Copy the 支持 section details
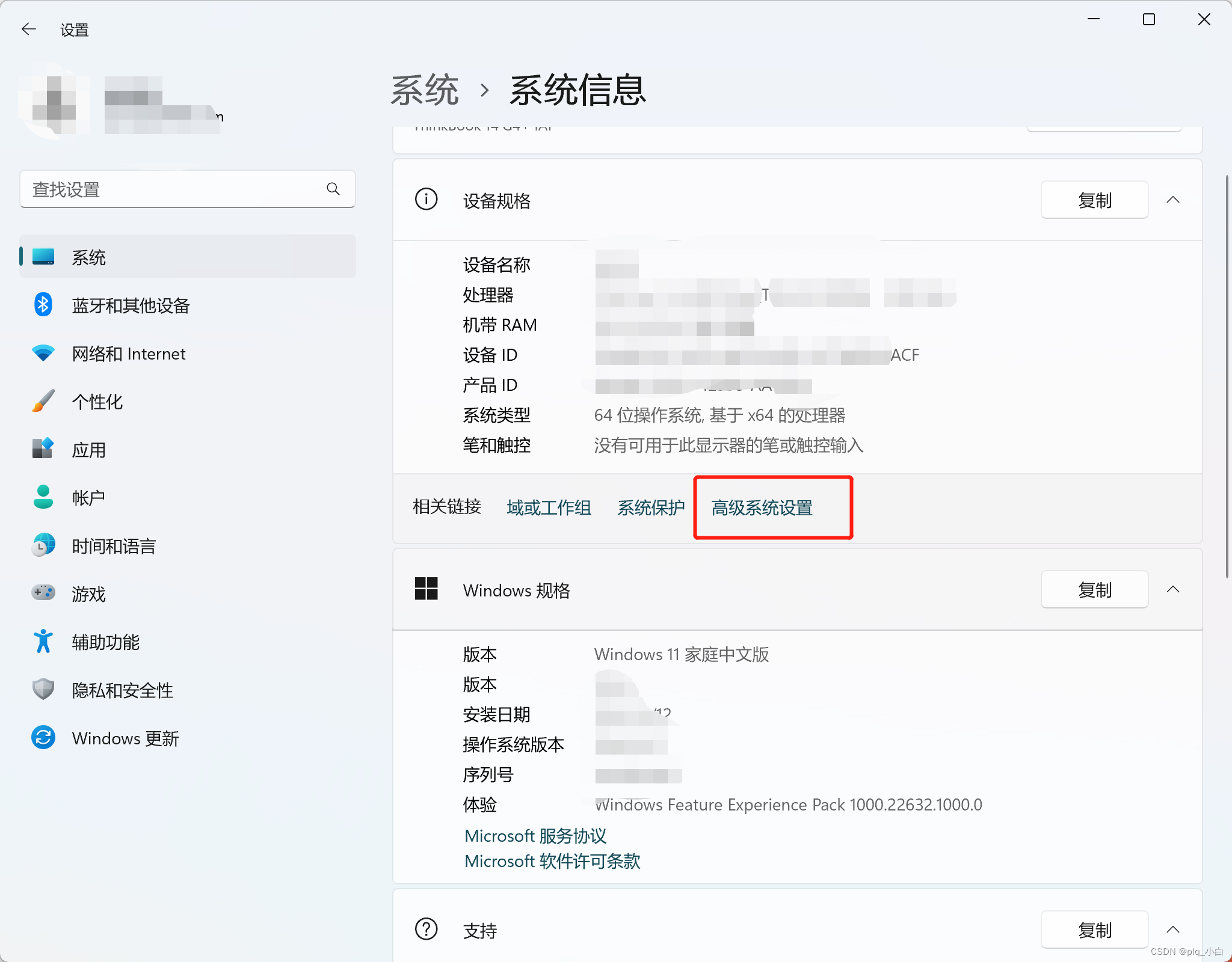Viewport: 1232px width, 962px height. point(1095,930)
